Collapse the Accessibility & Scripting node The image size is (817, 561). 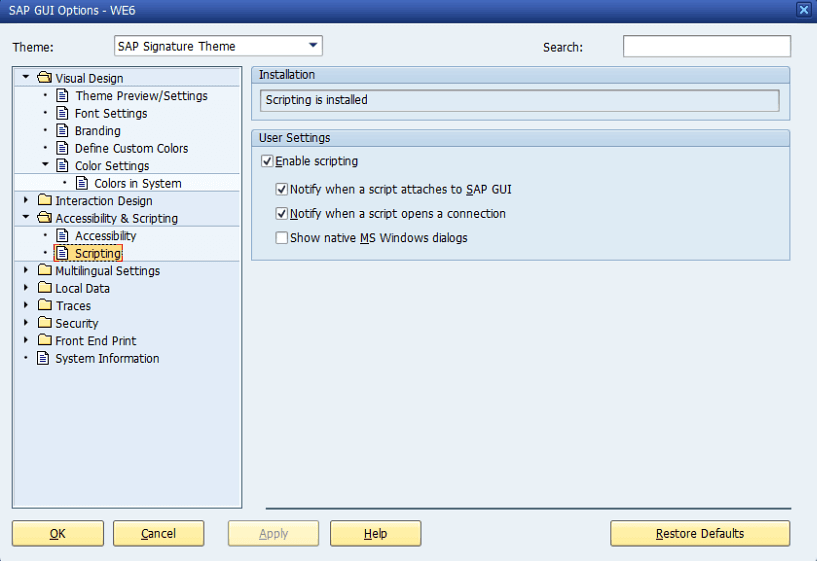(x=26, y=217)
